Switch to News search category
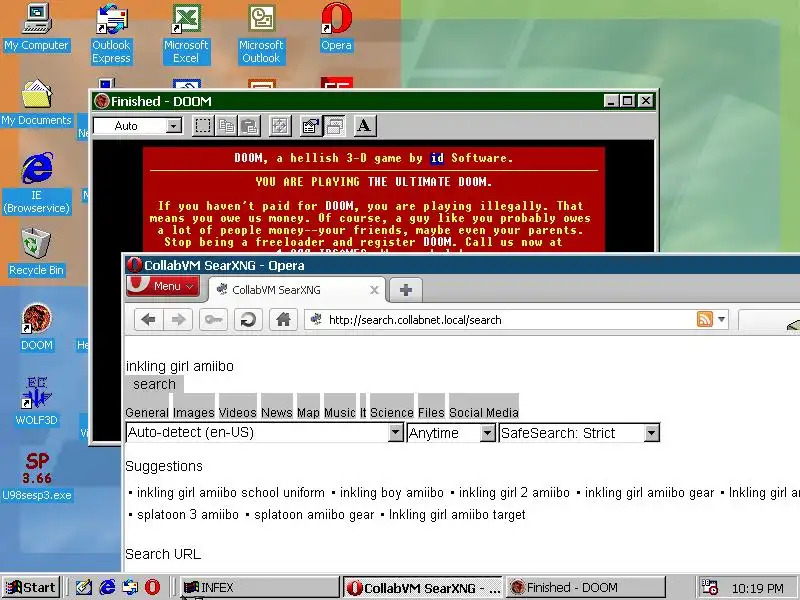Image resolution: width=800 pixels, height=600 pixels. [x=277, y=412]
